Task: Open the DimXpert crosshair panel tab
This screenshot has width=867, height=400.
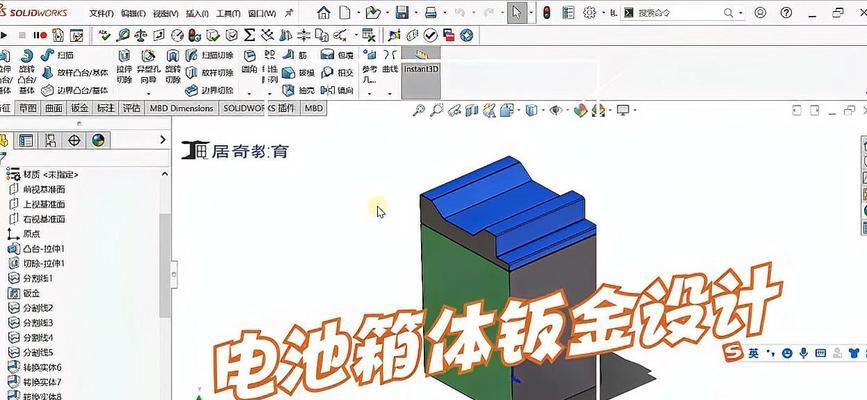Action: coord(74,141)
